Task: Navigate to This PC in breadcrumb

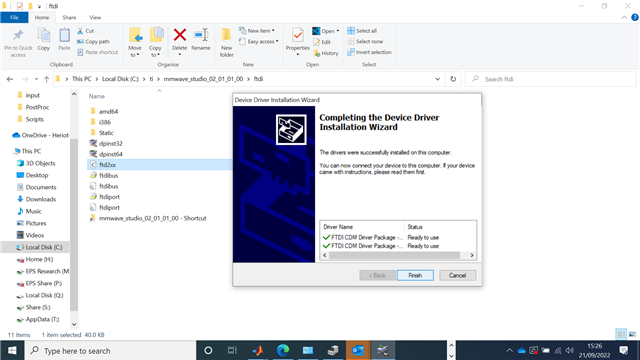Action: pyautogui.click(x=82, y=79)
